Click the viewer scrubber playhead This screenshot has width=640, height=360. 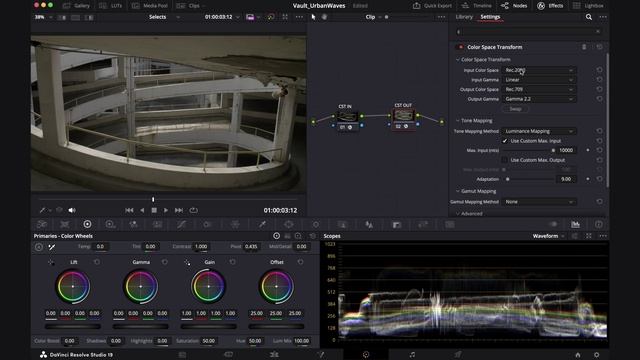click(x=153, y=200)
